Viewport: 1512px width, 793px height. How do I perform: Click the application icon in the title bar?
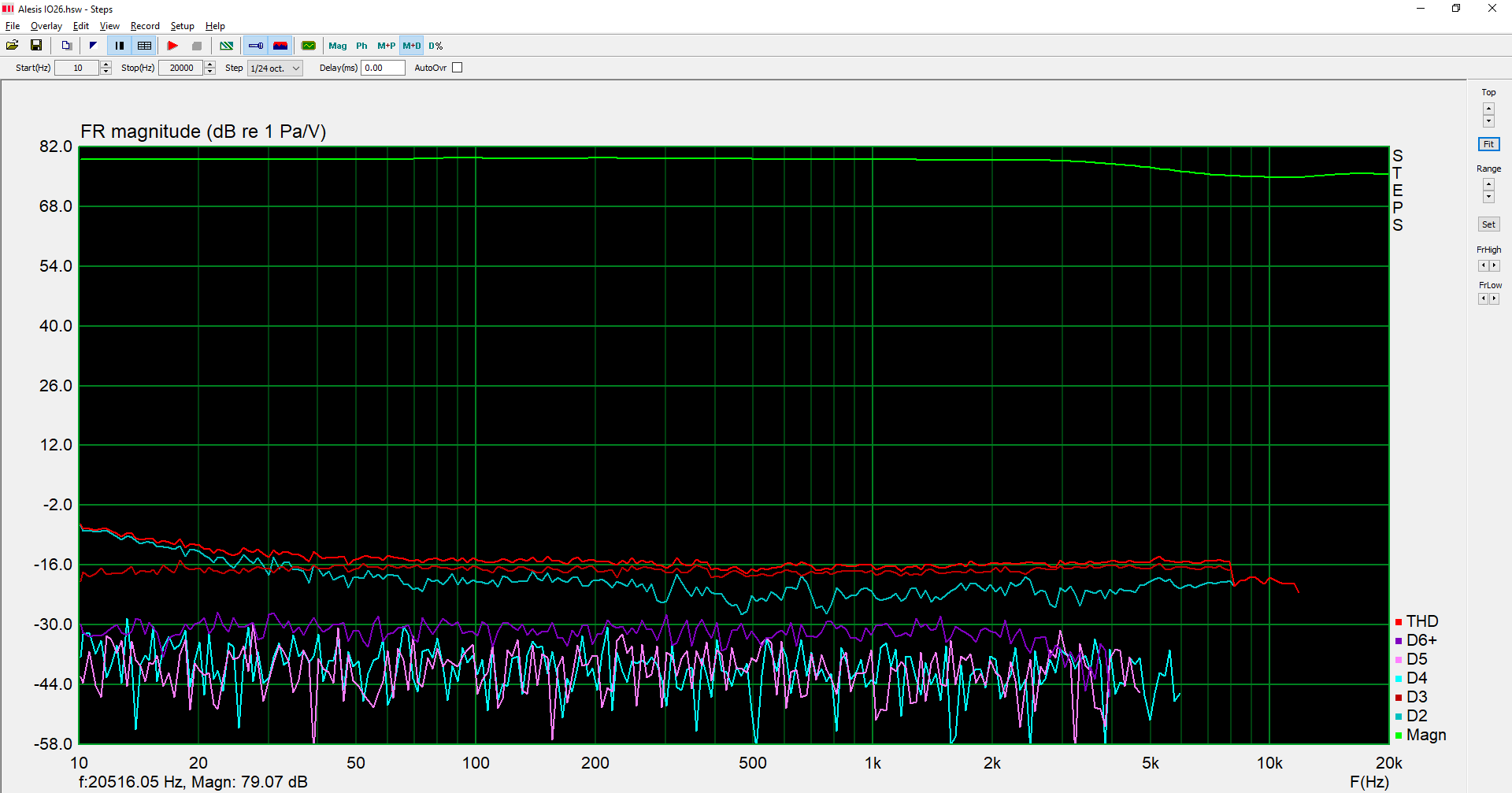coord(9,9)
